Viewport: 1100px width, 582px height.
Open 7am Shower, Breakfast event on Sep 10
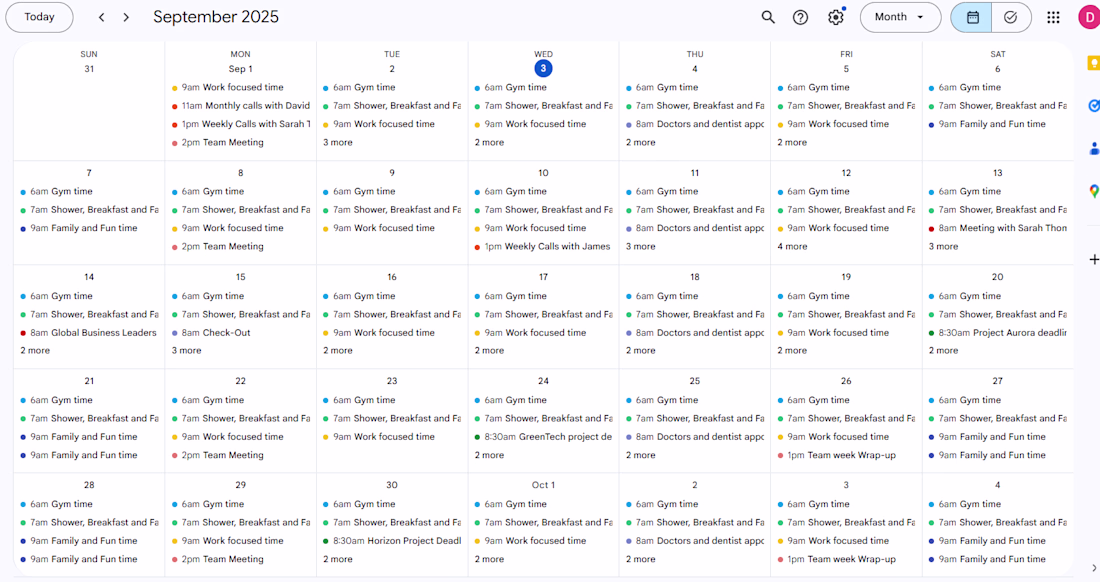[544, 210]
